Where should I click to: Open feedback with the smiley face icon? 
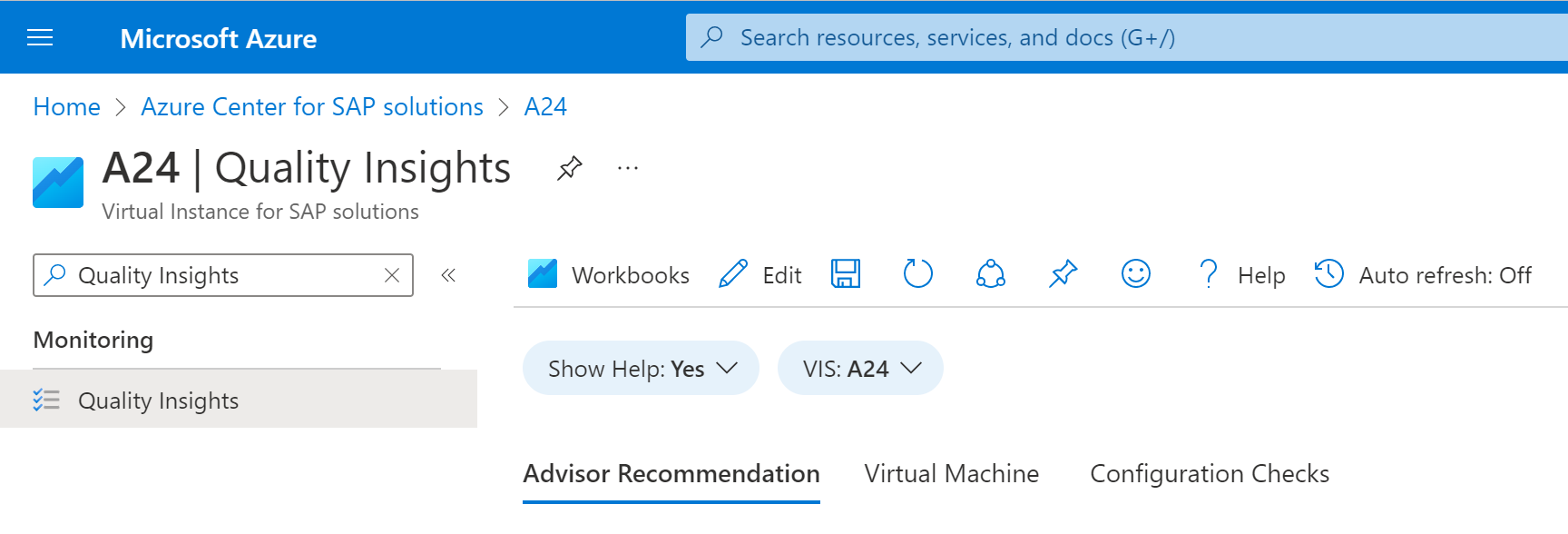tap(1135, 274)
